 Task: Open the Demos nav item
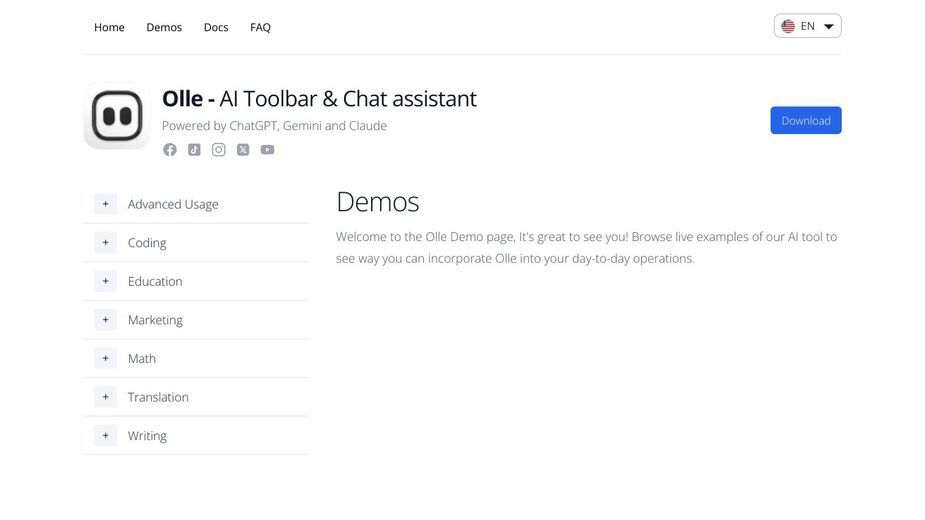click(164, 27)
